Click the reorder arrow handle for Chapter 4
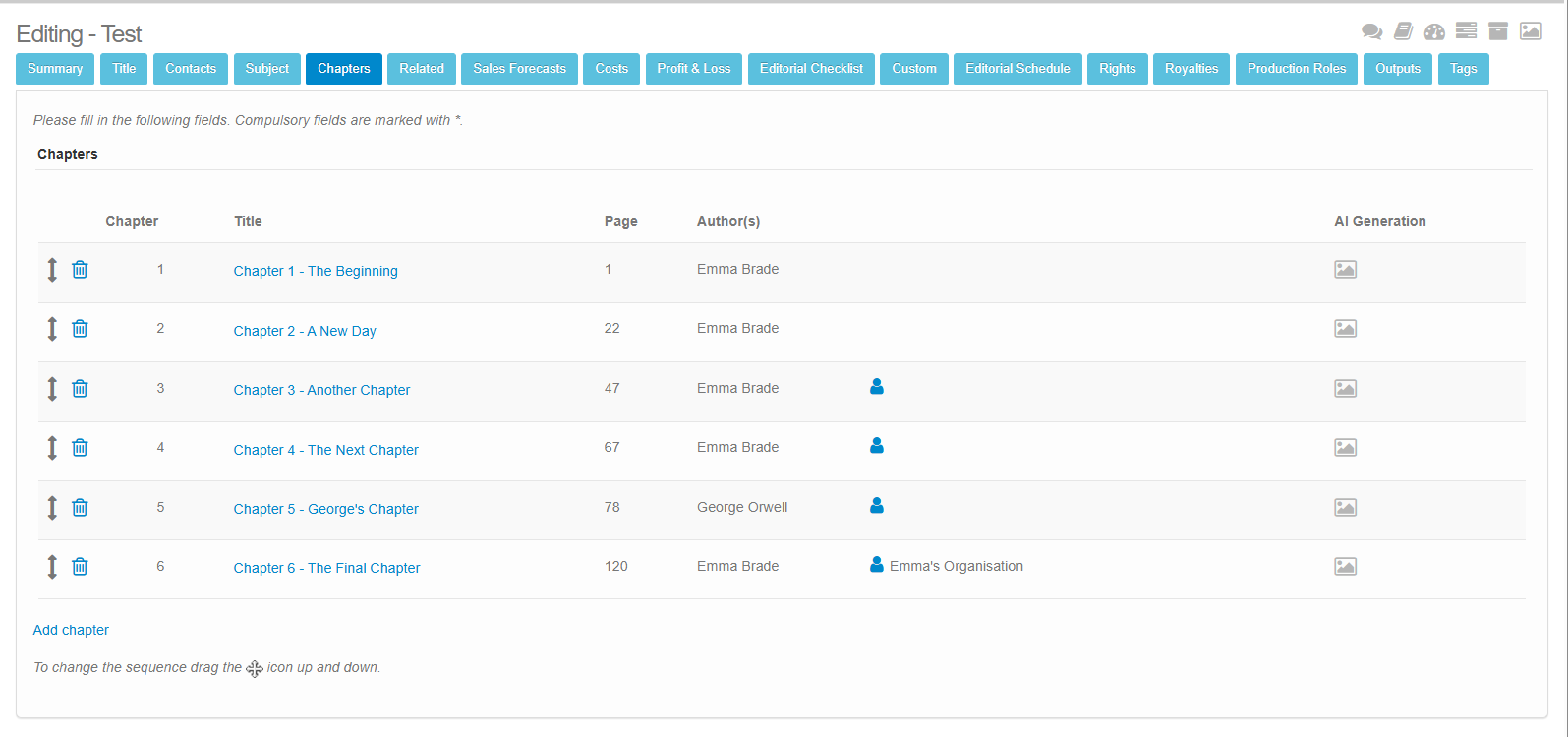1568x737 pixels. pyautogui.click(x=52, y=448)
